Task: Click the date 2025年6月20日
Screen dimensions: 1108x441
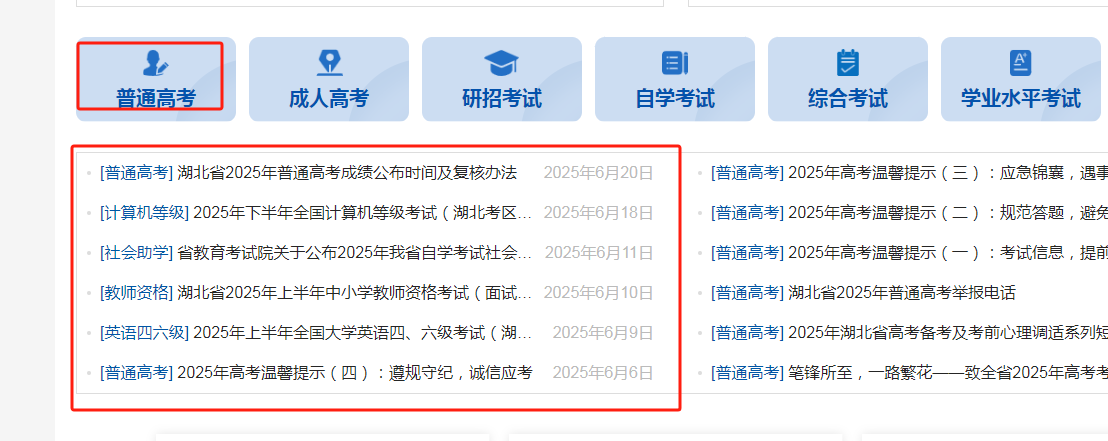Action: (599, 172)
